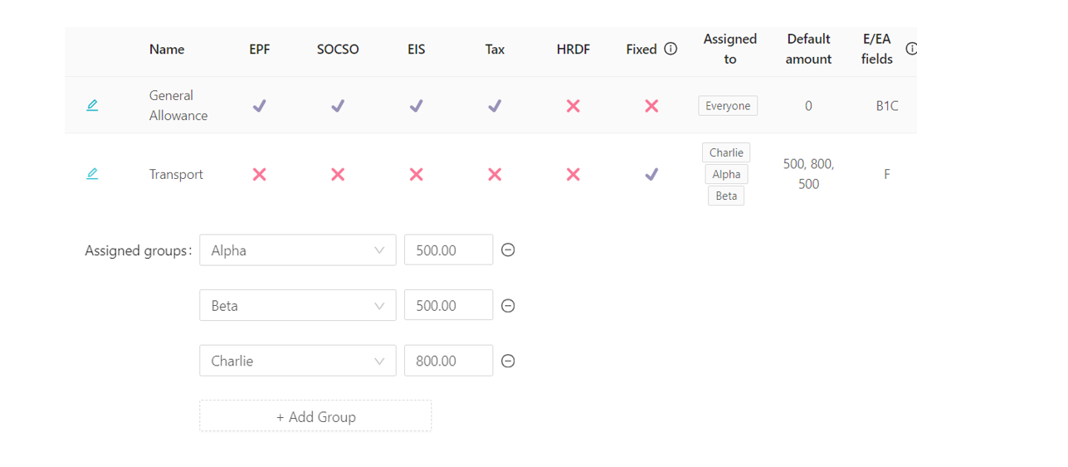Click the Transport row edit pencil
The width and height of the screenshot is (1068, 467).
coord(92,174)
